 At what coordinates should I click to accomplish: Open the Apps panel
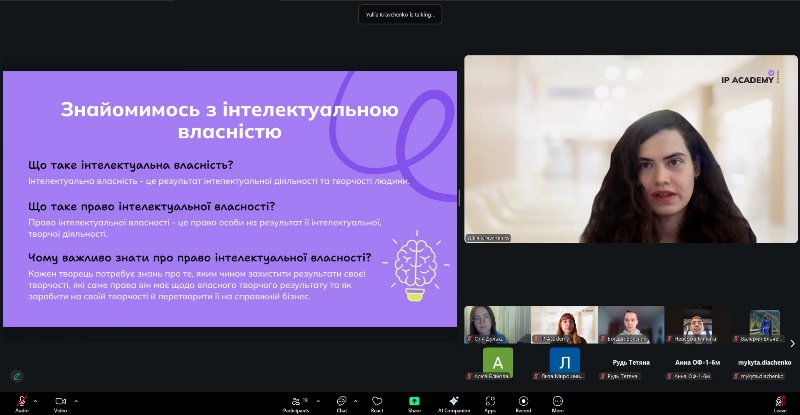tap(490, 402)
